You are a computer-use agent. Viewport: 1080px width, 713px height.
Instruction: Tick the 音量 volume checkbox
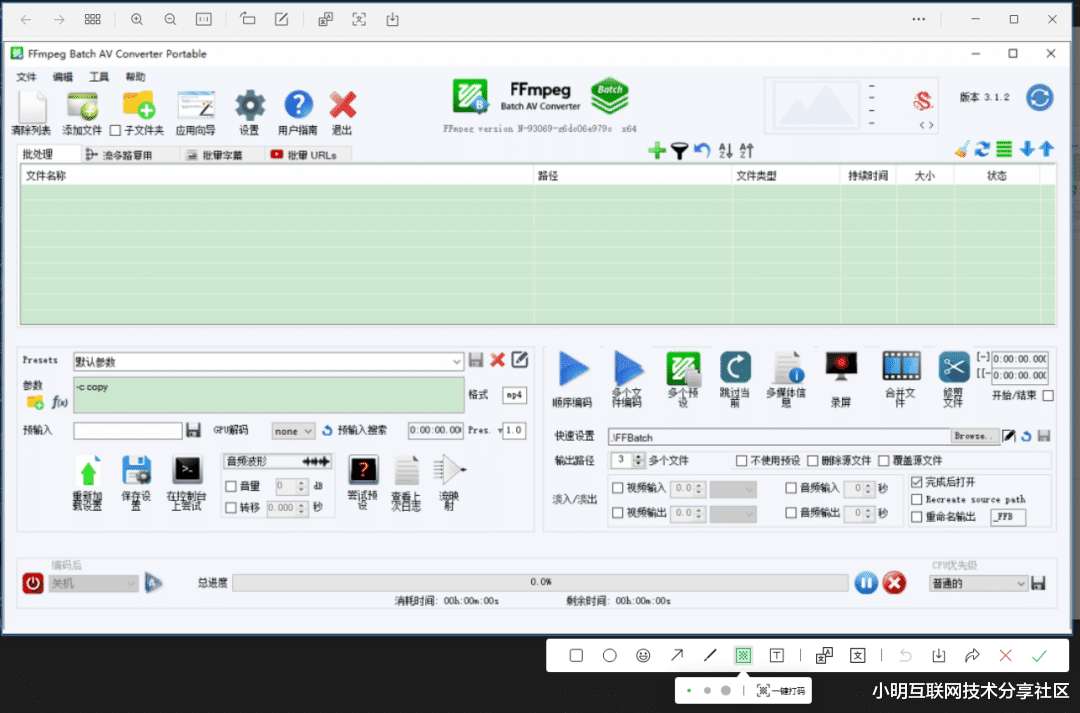(x=231, y=486)
